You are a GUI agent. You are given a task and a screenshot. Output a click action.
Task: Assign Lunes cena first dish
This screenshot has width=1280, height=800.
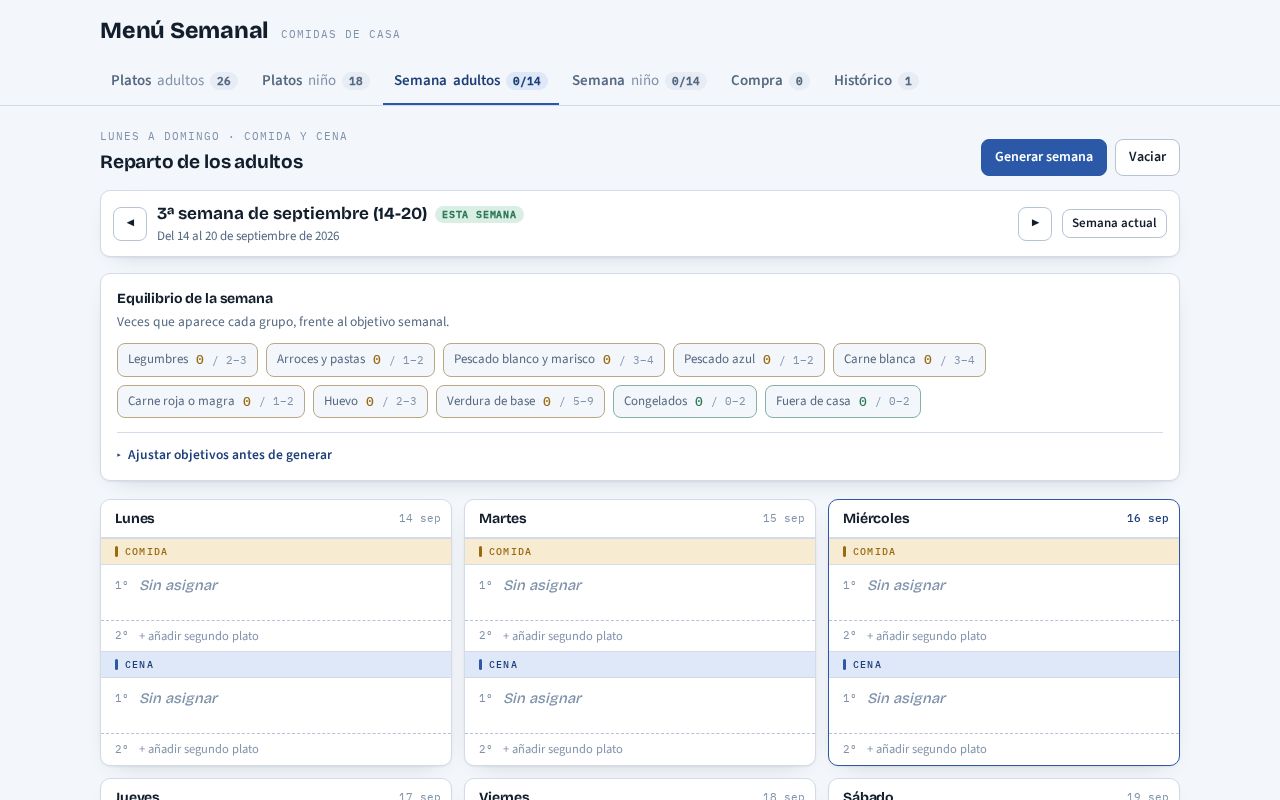pos(276,705)
